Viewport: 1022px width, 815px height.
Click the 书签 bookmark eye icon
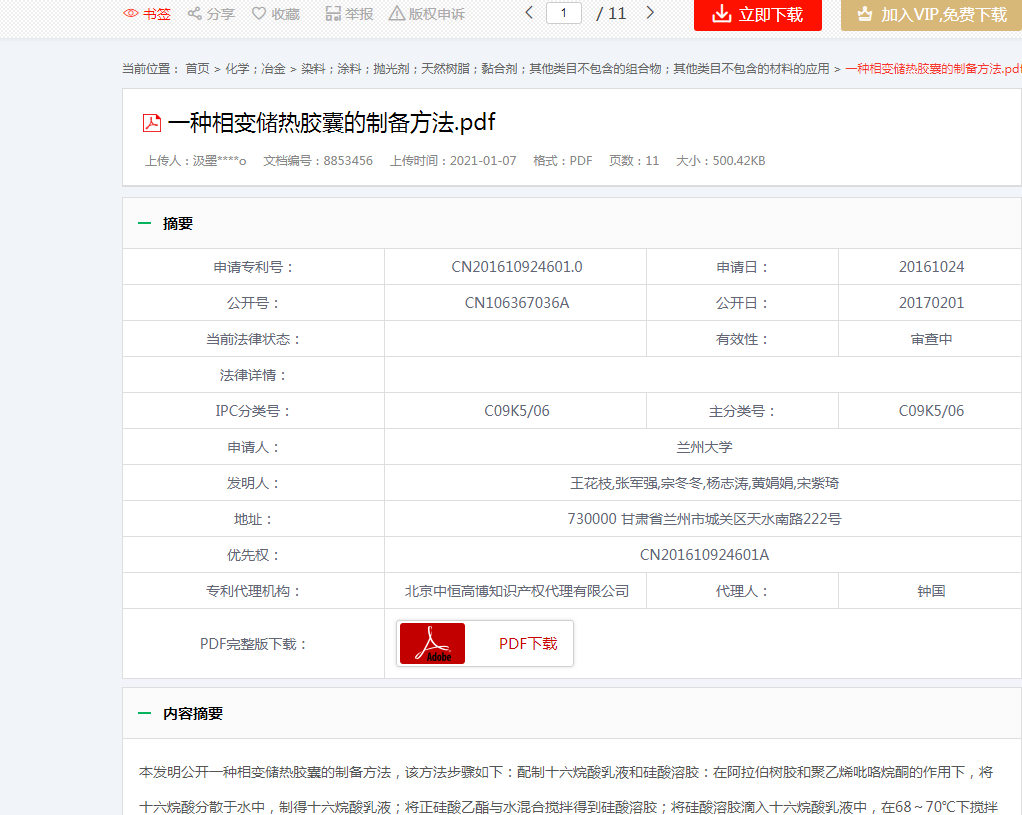[131, 14]
